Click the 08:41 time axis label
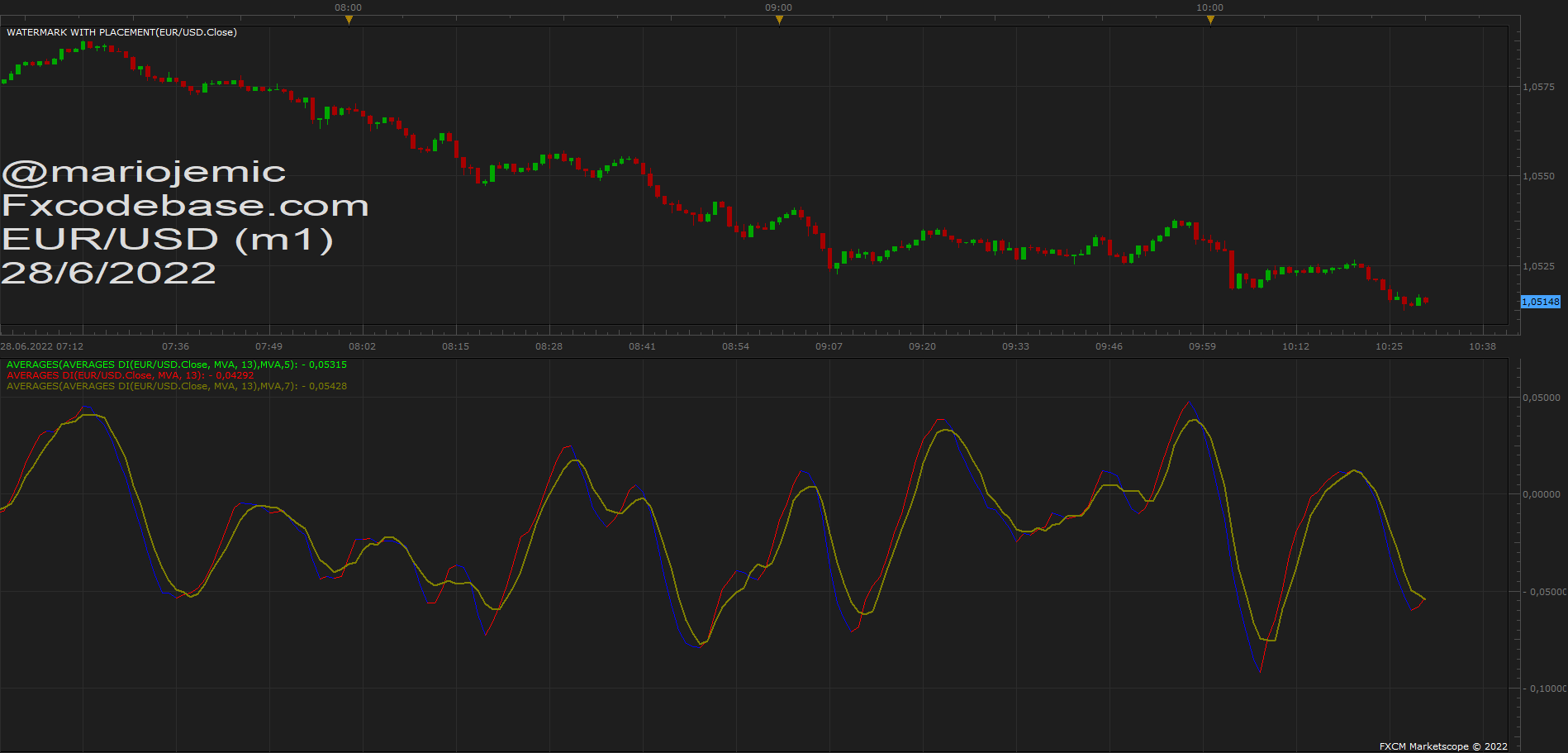Screen dimensions: 1568x753 point(642,346)
